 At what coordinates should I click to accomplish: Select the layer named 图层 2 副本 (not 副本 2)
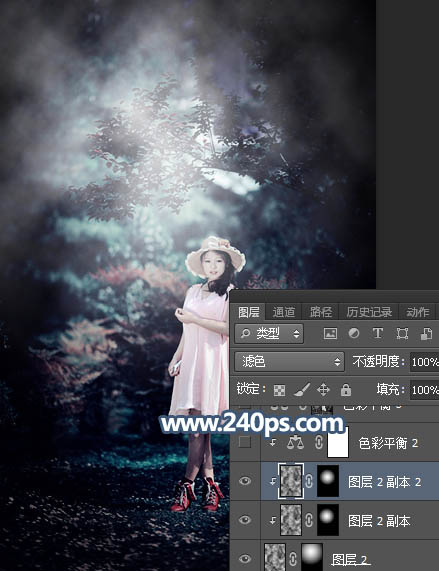[x=379, y=521]
